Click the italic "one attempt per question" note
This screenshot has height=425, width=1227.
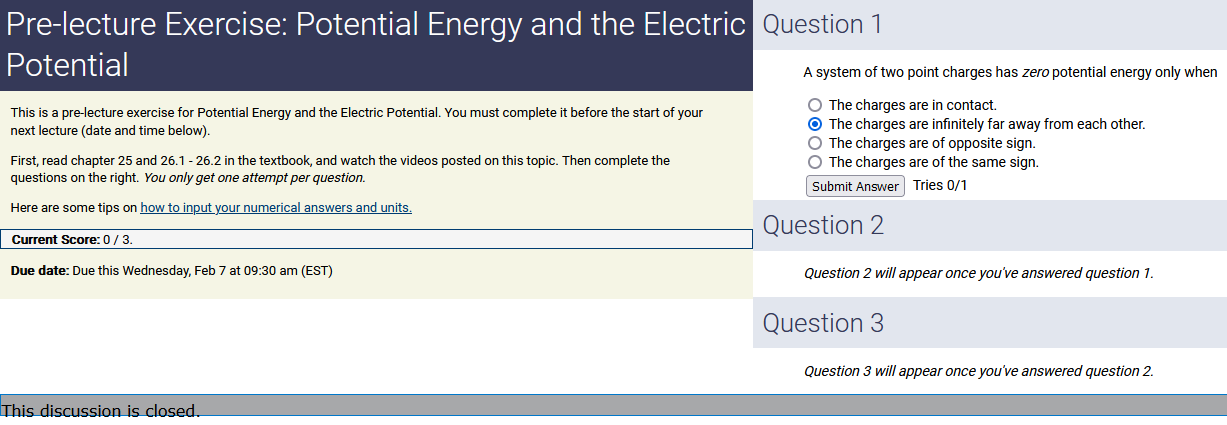coord(254,178)
